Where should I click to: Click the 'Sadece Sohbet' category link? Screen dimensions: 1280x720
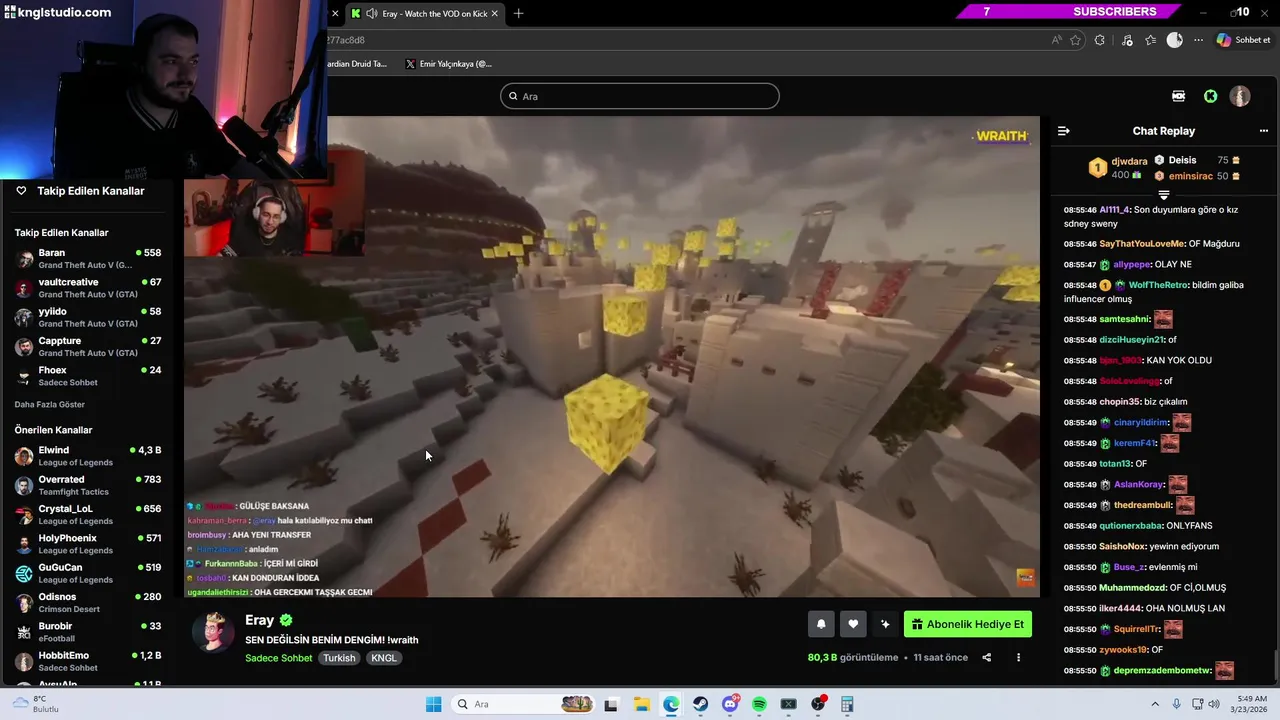[x=279, y=658]
